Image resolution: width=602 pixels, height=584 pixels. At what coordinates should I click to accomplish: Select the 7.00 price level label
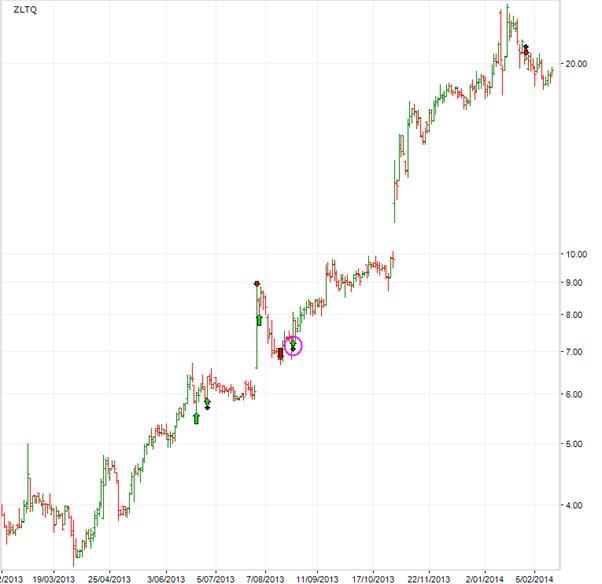pyautogui.click(x=574, y=352)
